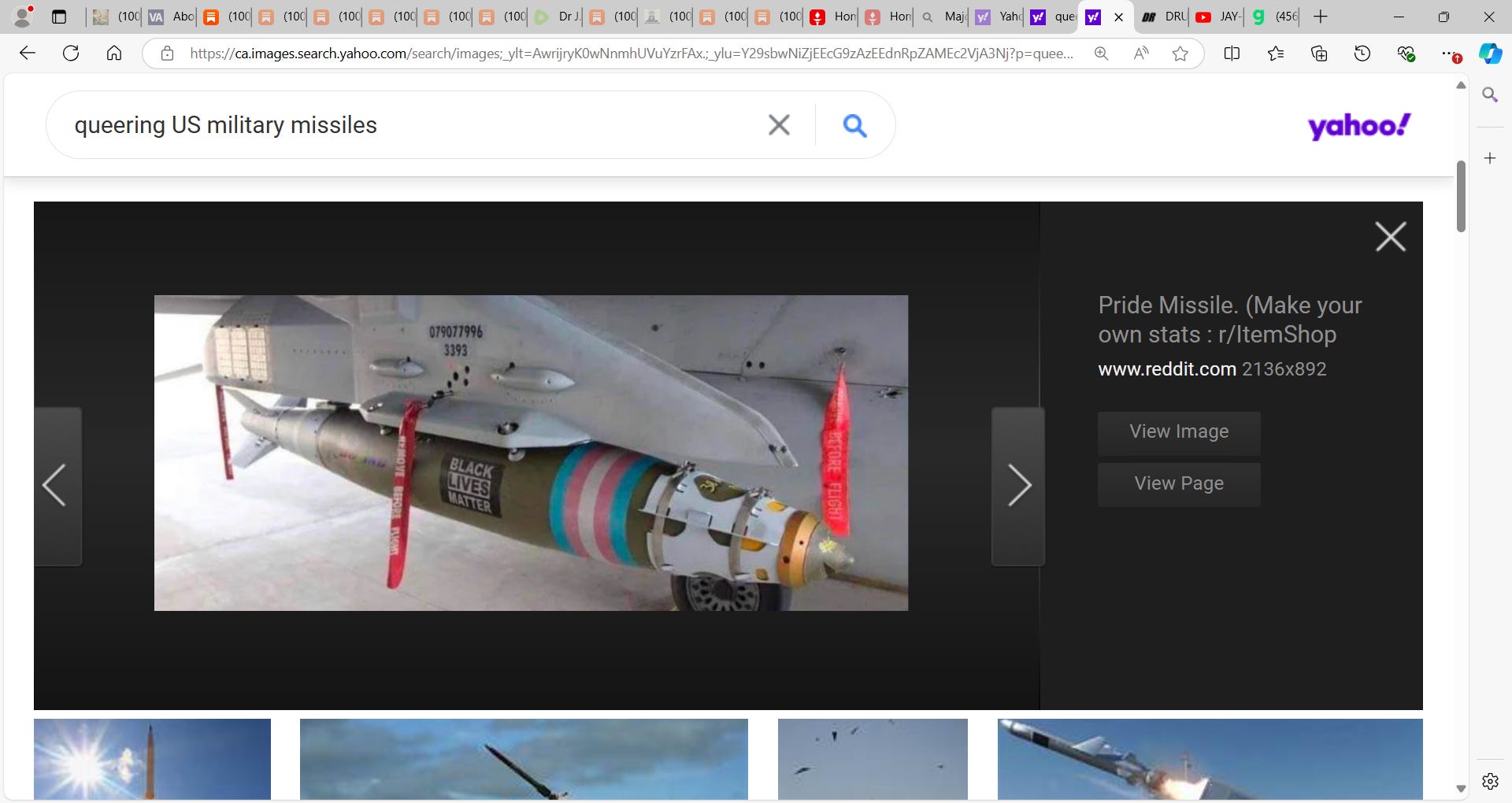This screenshot has height=803, width=1512.
Task: Submit the Yahoo image search
Action: pos(855,124)
